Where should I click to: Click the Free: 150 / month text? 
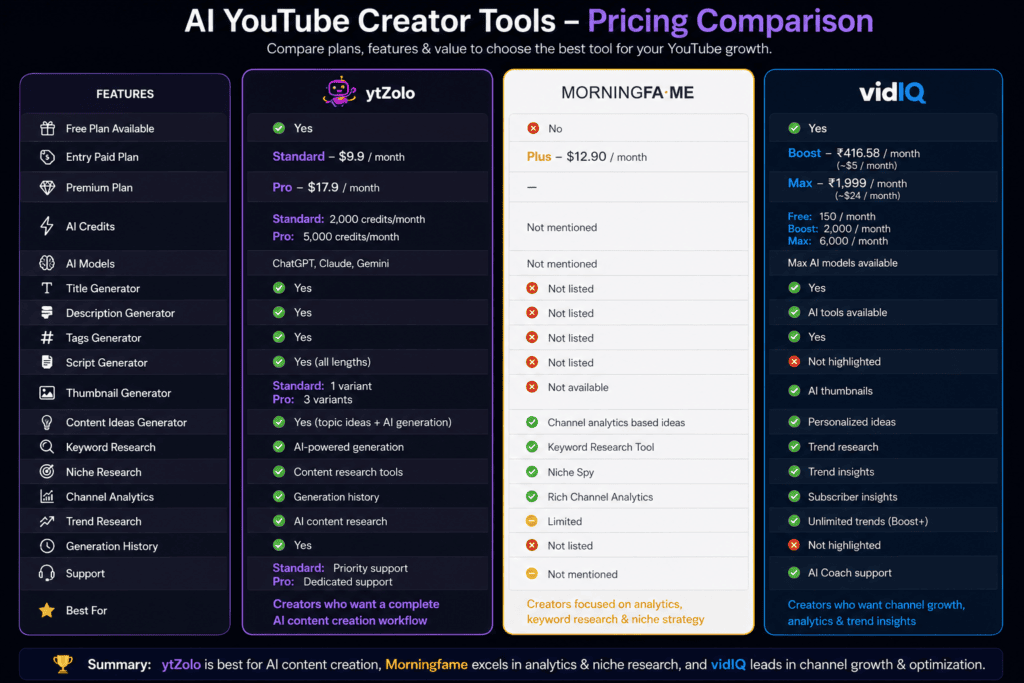point(831,216)
